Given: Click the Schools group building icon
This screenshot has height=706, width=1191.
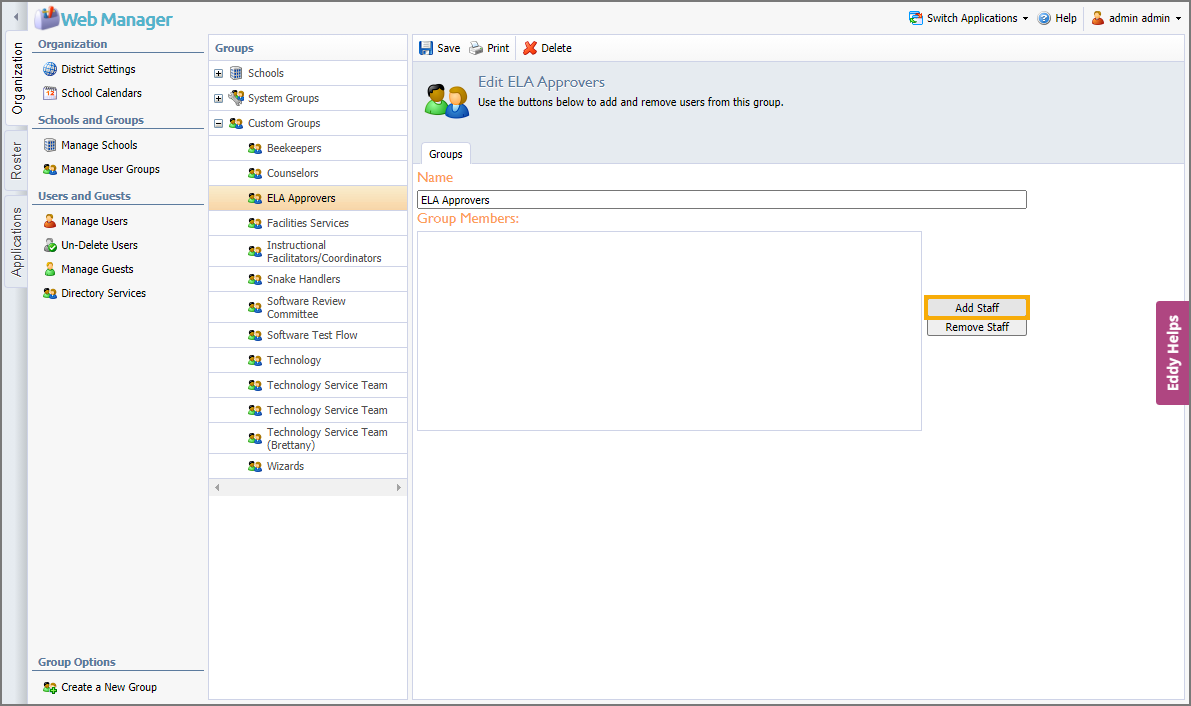Looking at the screenshot, I should (x=236, y=73).
